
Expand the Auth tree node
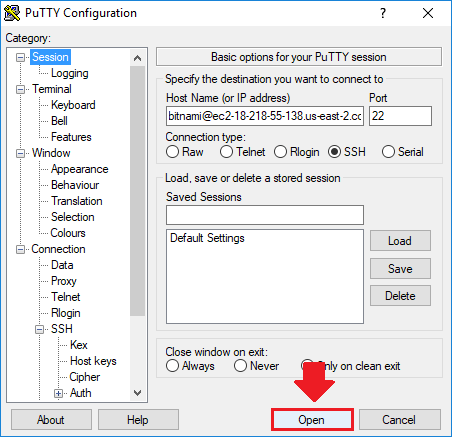pos(58,393)
